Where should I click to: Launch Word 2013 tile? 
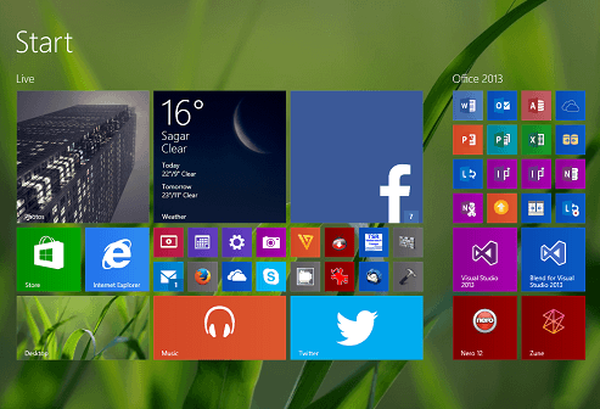click(468, 106)
